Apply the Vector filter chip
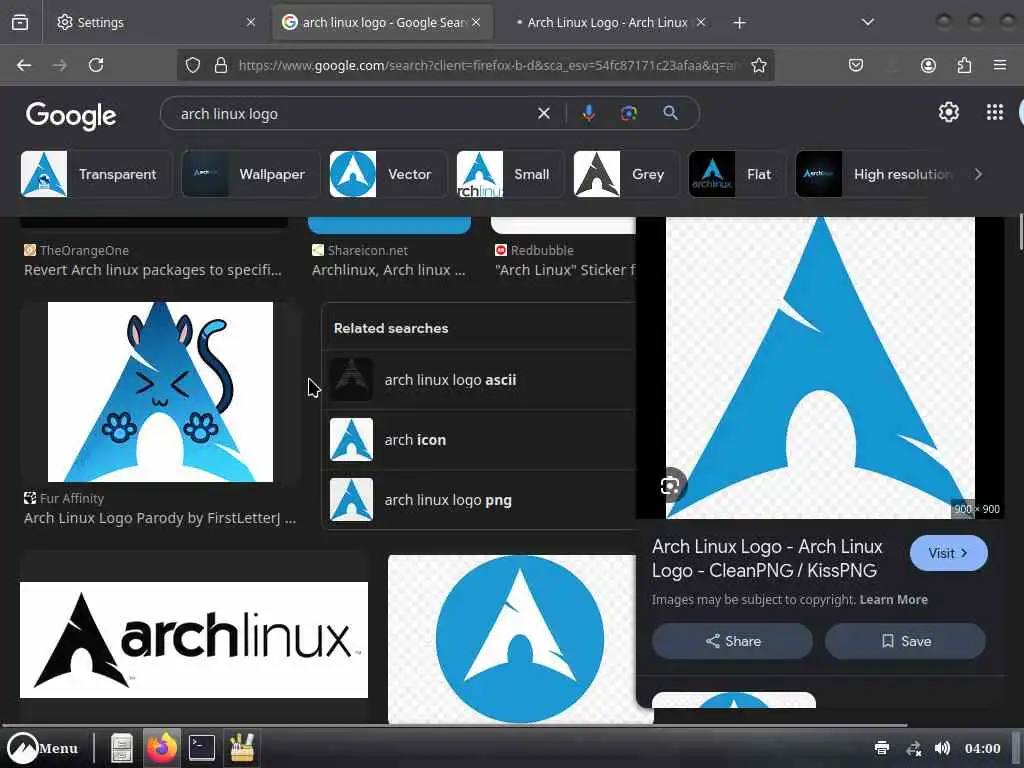This screenshot has height=768, width=1024. click(x=388, y=174)
